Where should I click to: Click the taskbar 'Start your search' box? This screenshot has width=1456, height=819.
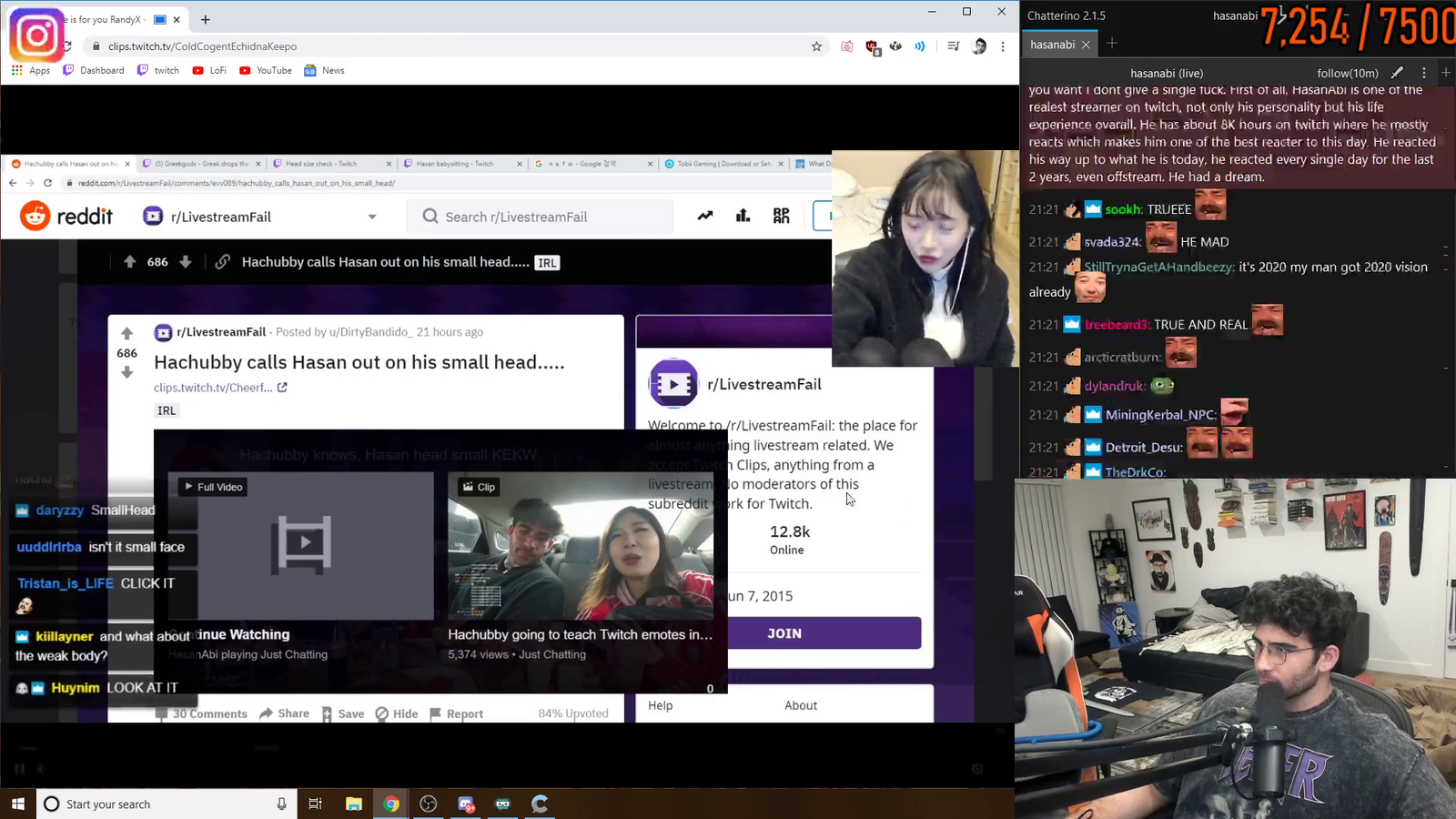pos(167,804)
